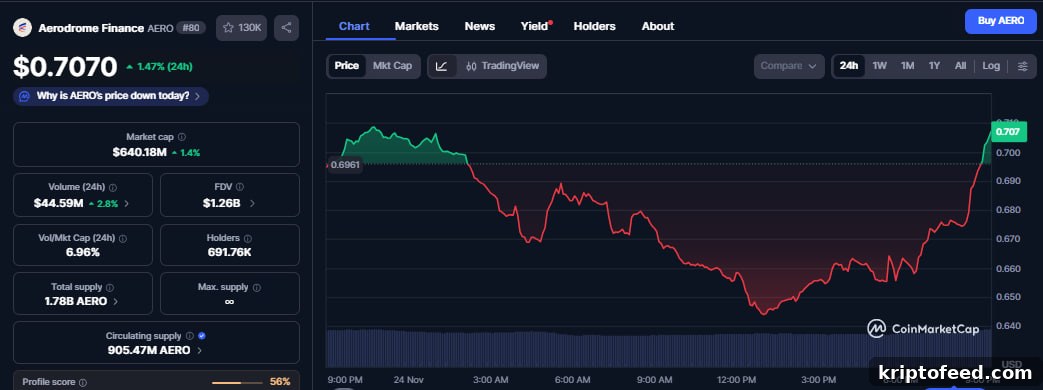Click the Buy AERO button
This screenshot has width=1043, height=390.
1000,21
